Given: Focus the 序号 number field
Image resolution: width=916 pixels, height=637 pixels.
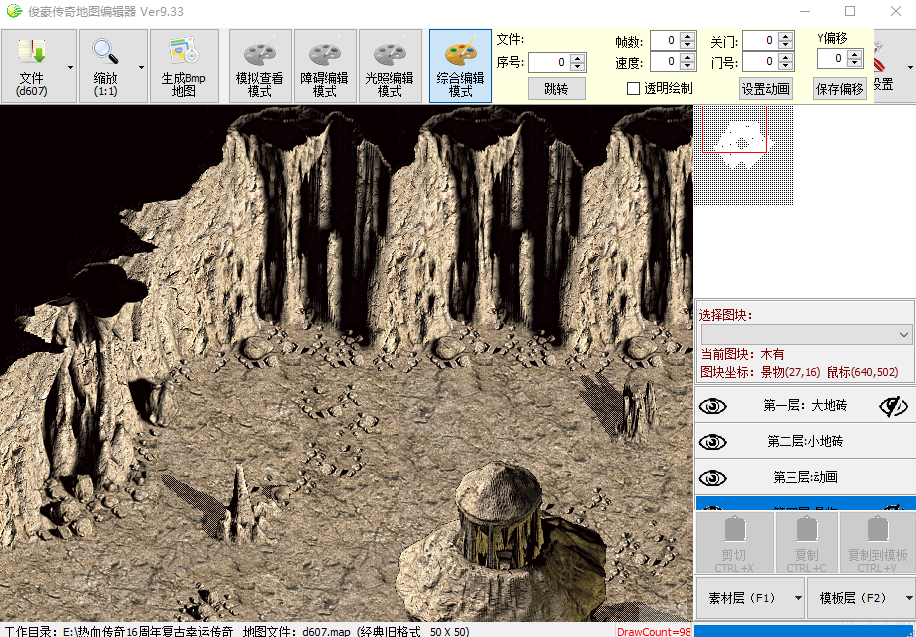Looking at the screenshot, I should pos(550,63).
